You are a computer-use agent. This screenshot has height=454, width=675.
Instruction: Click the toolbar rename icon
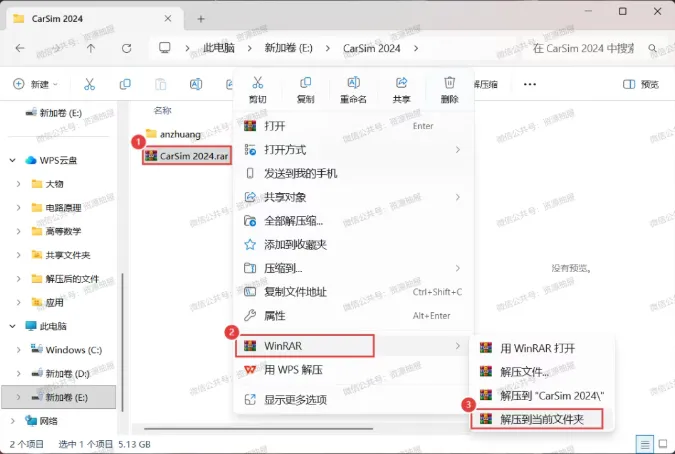[196, 84]
